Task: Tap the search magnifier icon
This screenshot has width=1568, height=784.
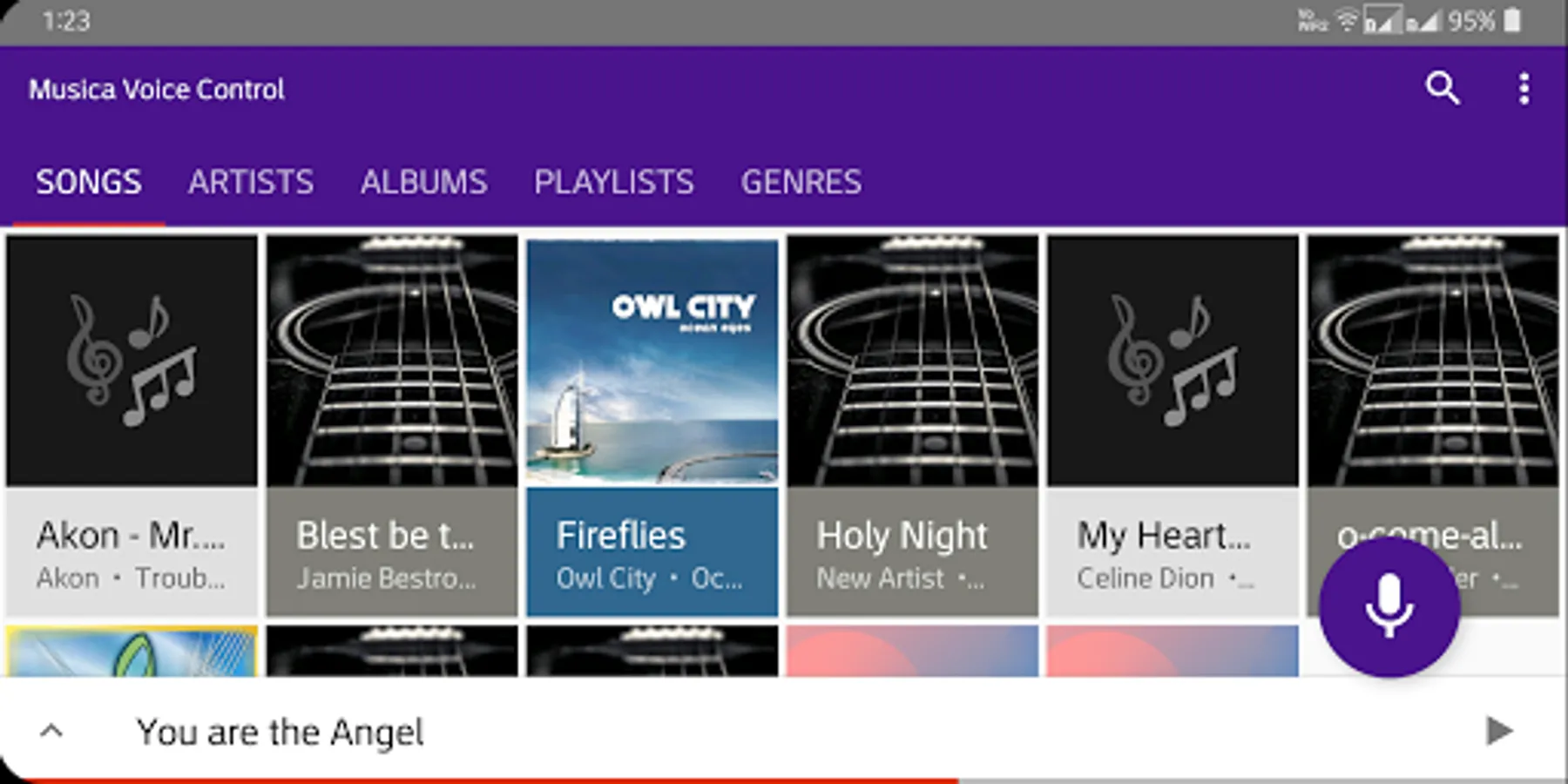Action: click(1442, 88)
